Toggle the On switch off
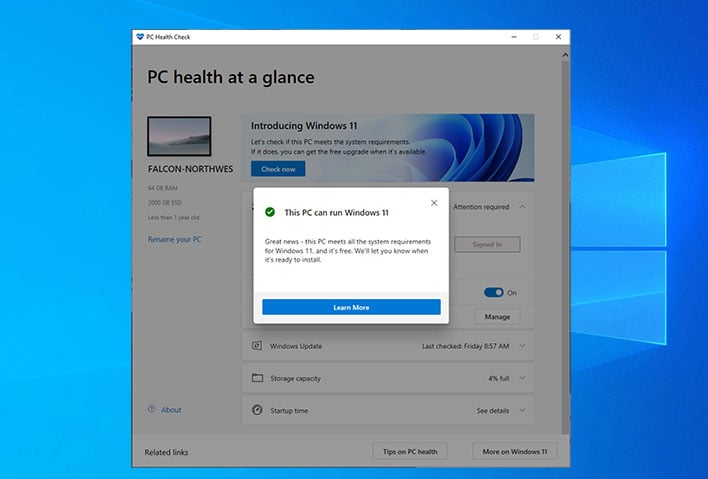 [494, 293]
